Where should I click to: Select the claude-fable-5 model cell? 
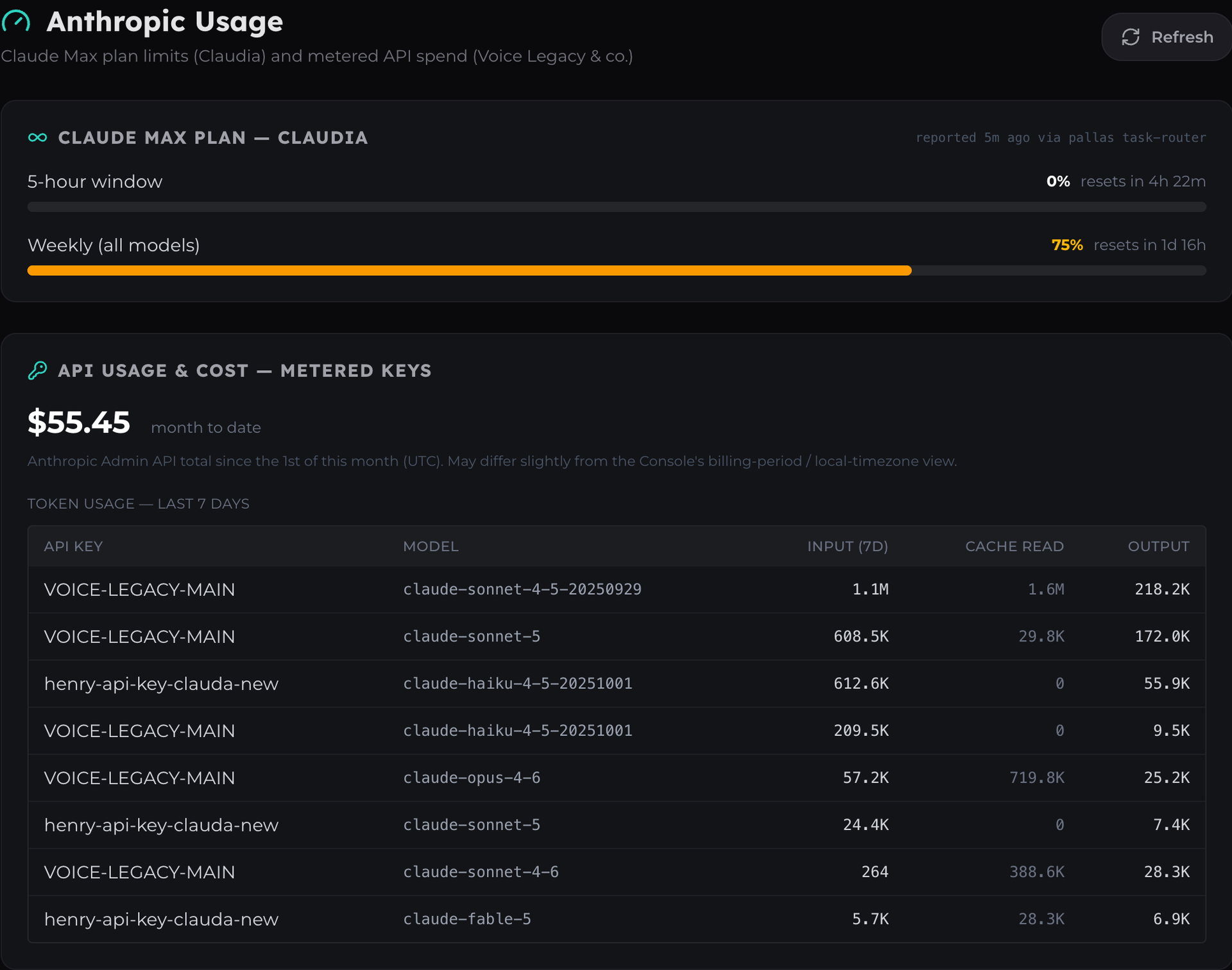pos(467,919)
